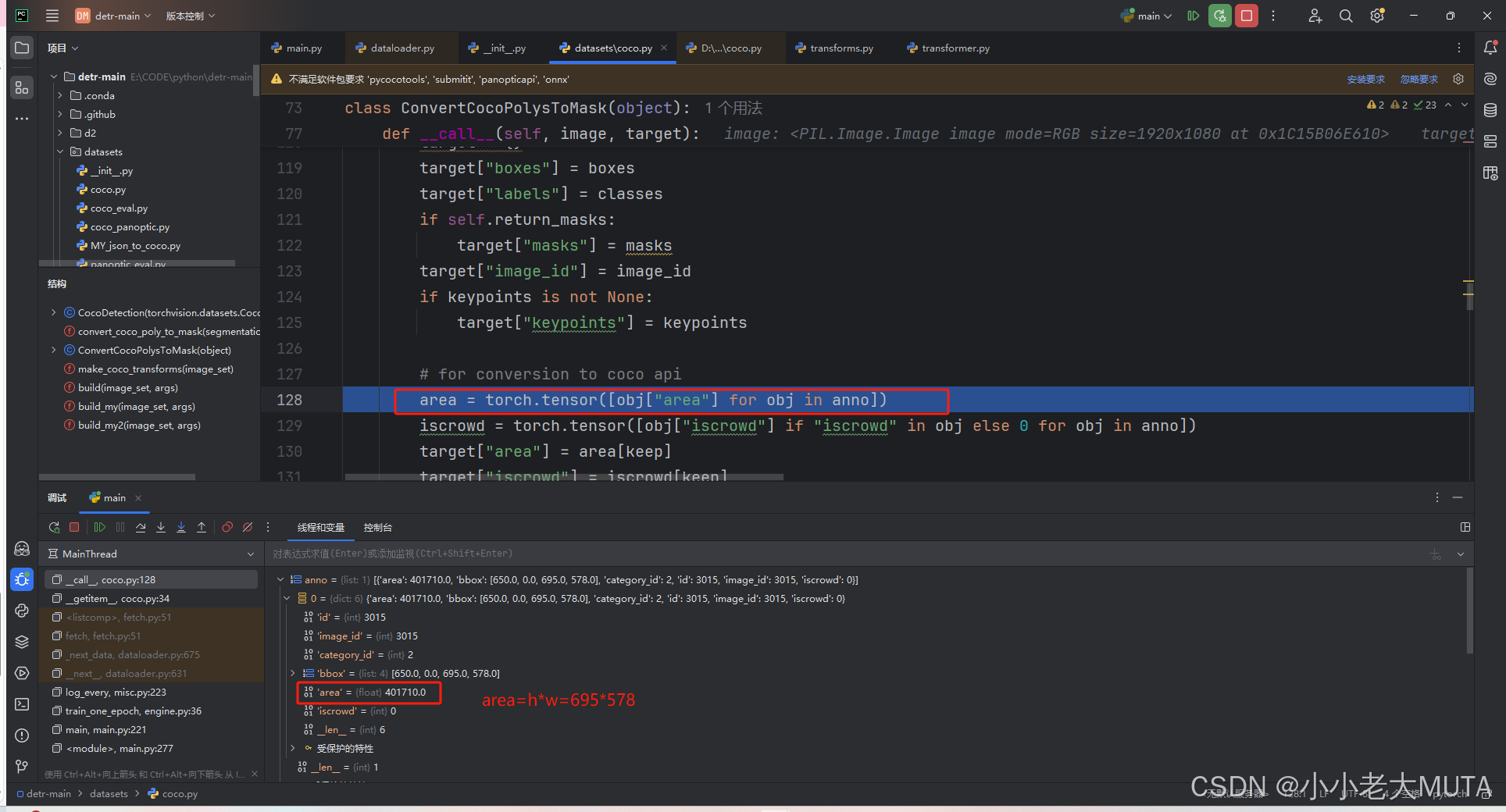Open Code With Me user icon

tap(1315, 16)
